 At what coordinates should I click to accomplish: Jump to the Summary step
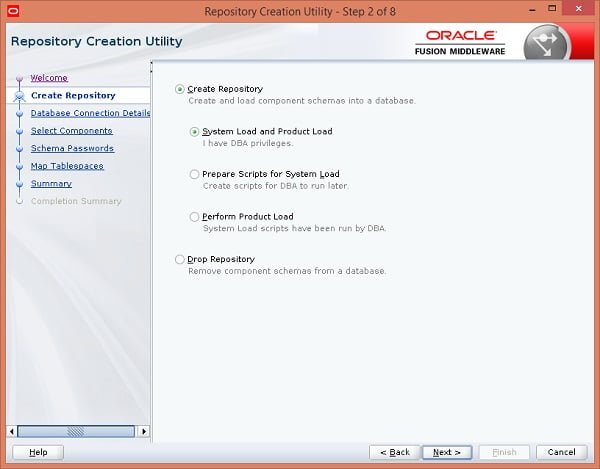coord(51,184)
